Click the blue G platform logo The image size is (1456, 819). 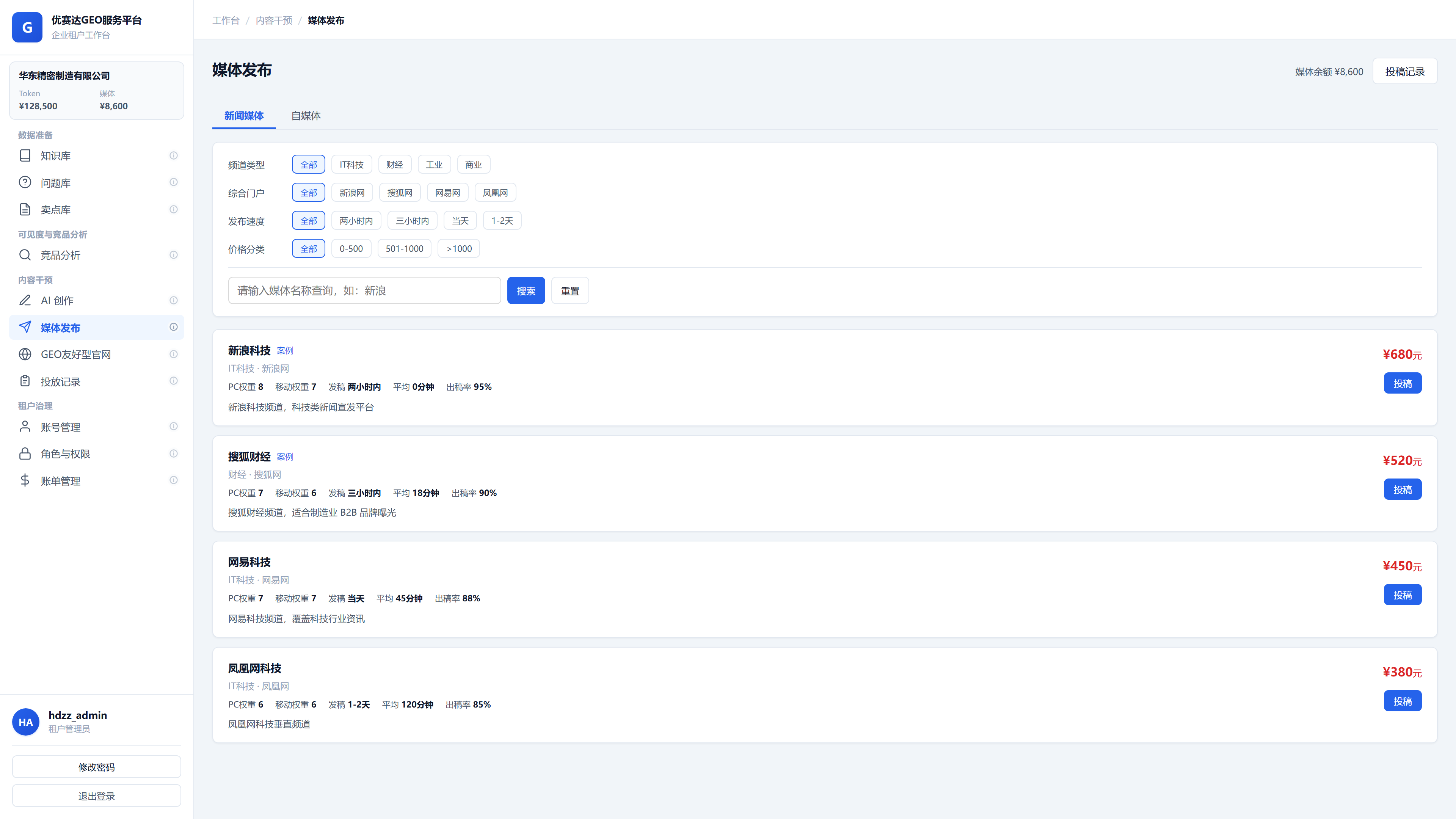(x=27, y=27)
